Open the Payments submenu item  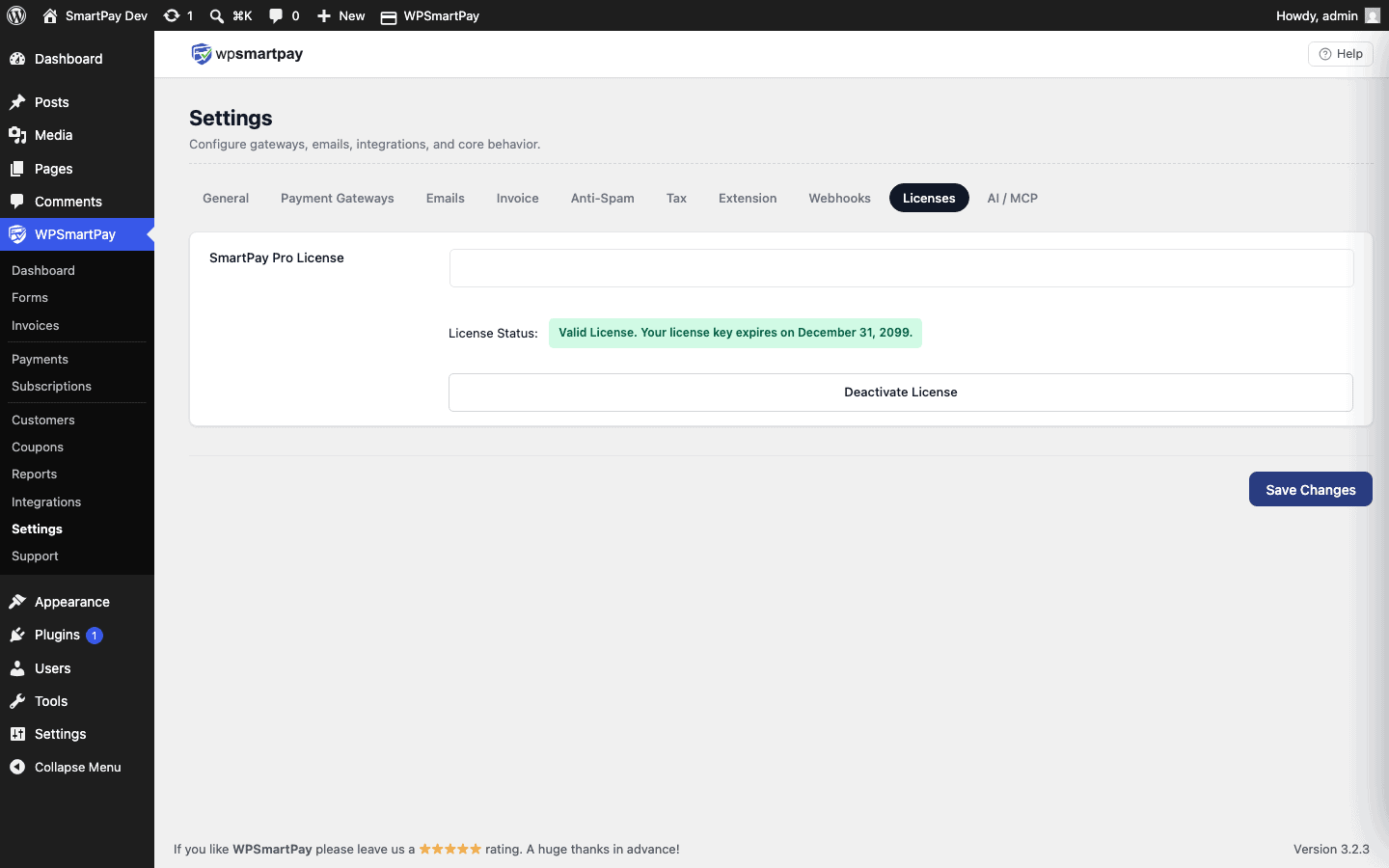pyautogui.click(x=41, y=360)
